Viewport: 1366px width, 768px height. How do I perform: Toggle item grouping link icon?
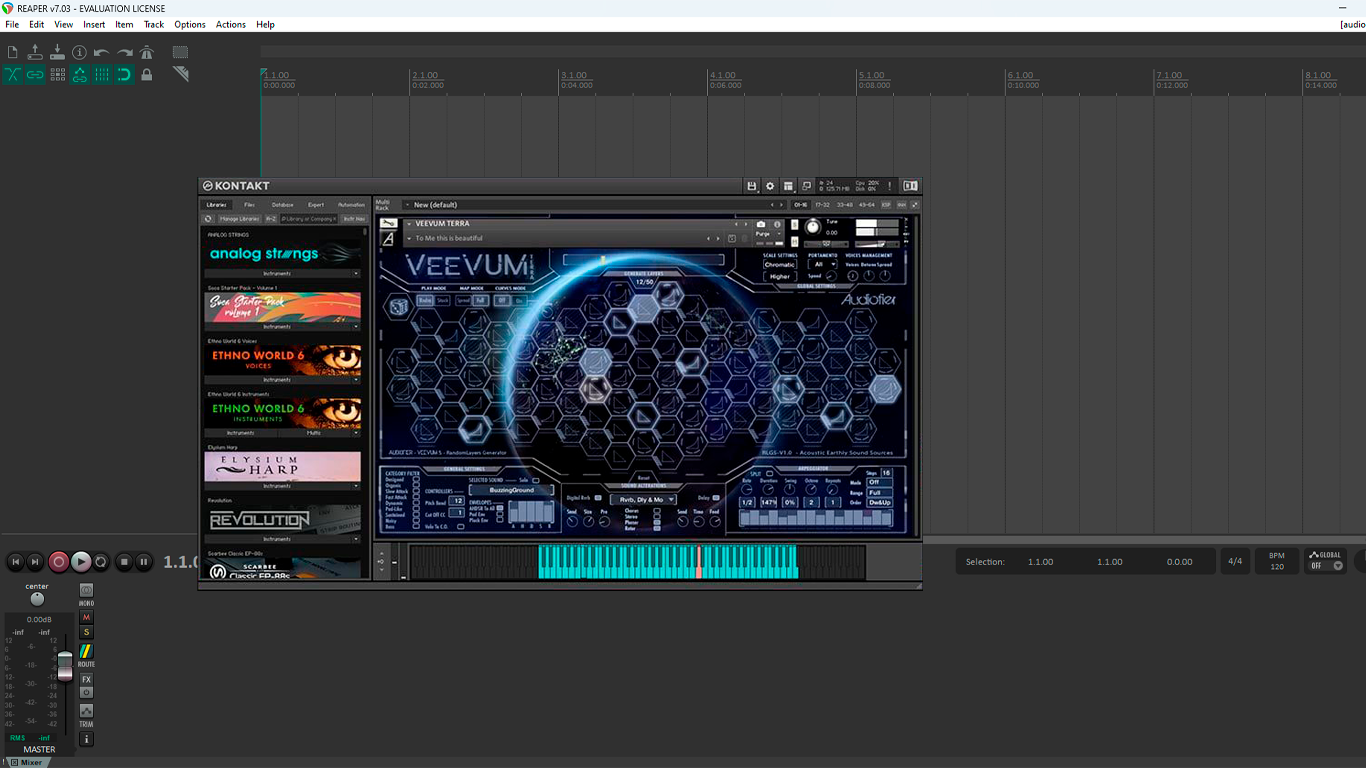click(35, 74)
